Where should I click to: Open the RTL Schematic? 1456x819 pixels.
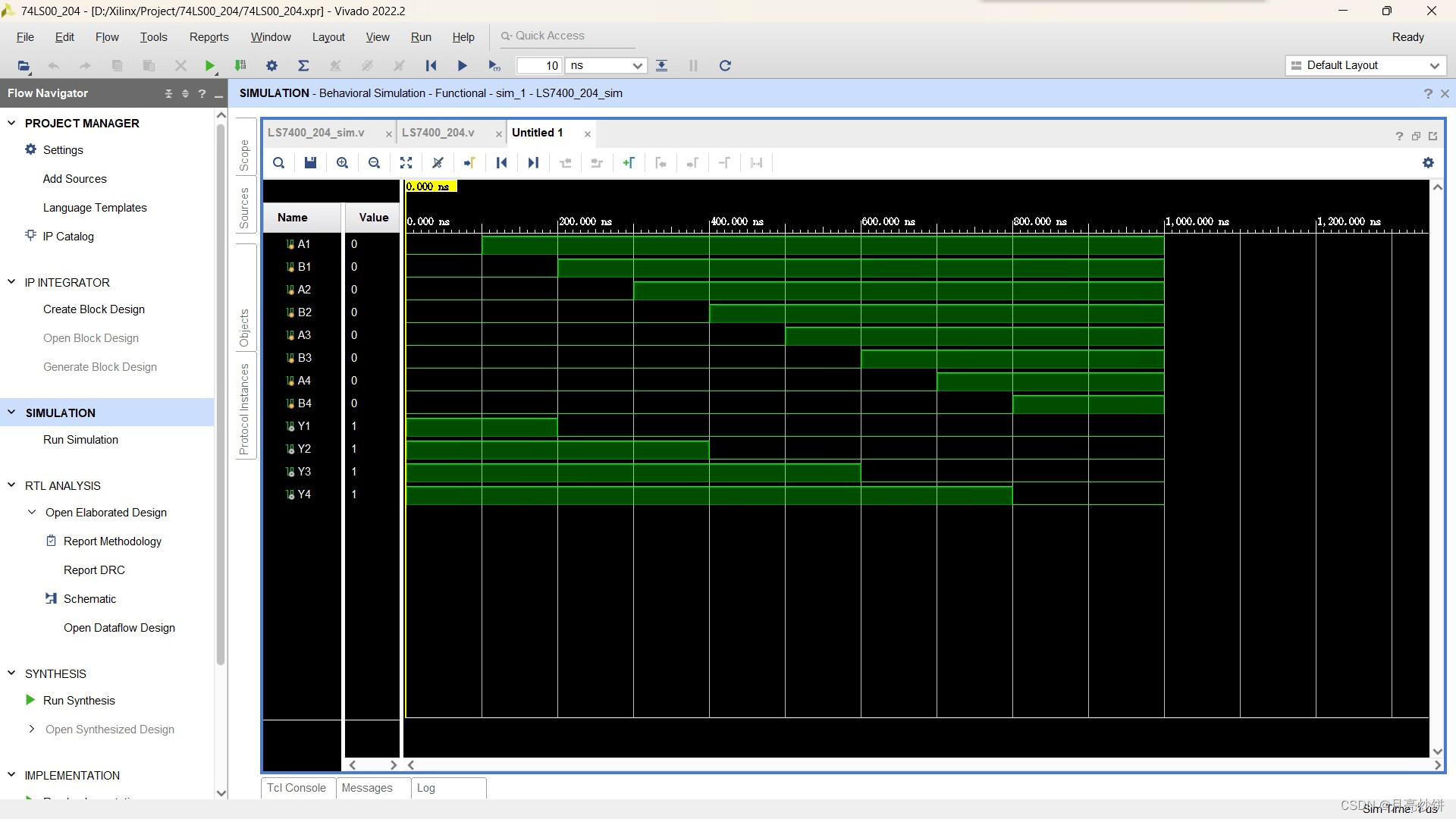(89, 599)
